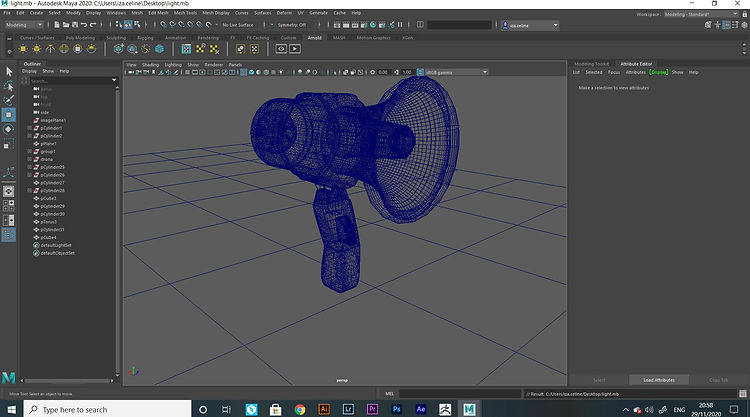The height and width of the screenshot is (417, 750).
Task: Switch to Poly Modeling shelf tab
Action: (x=80, y=38)
